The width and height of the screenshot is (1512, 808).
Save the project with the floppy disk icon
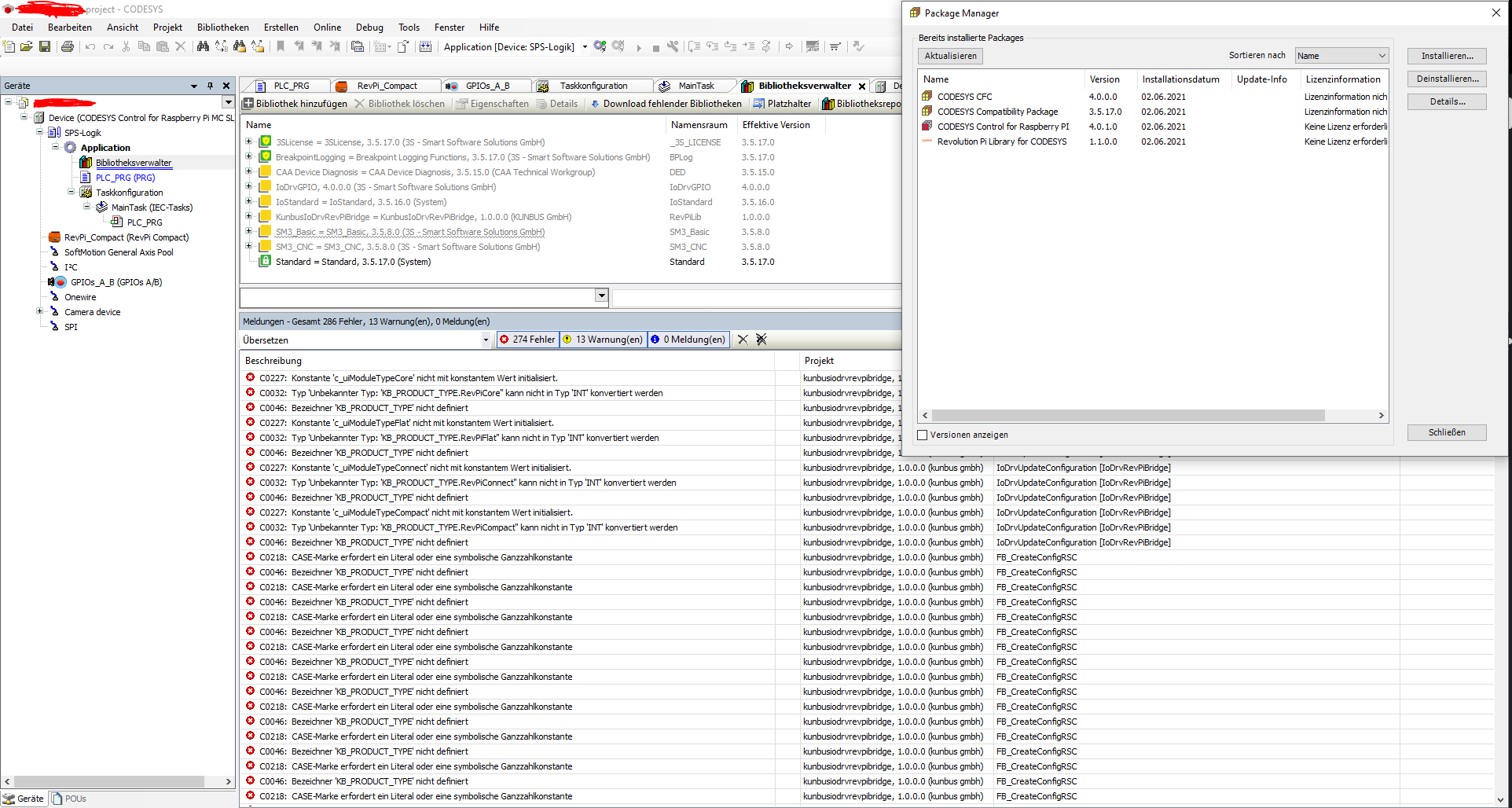tap(45, 46)
